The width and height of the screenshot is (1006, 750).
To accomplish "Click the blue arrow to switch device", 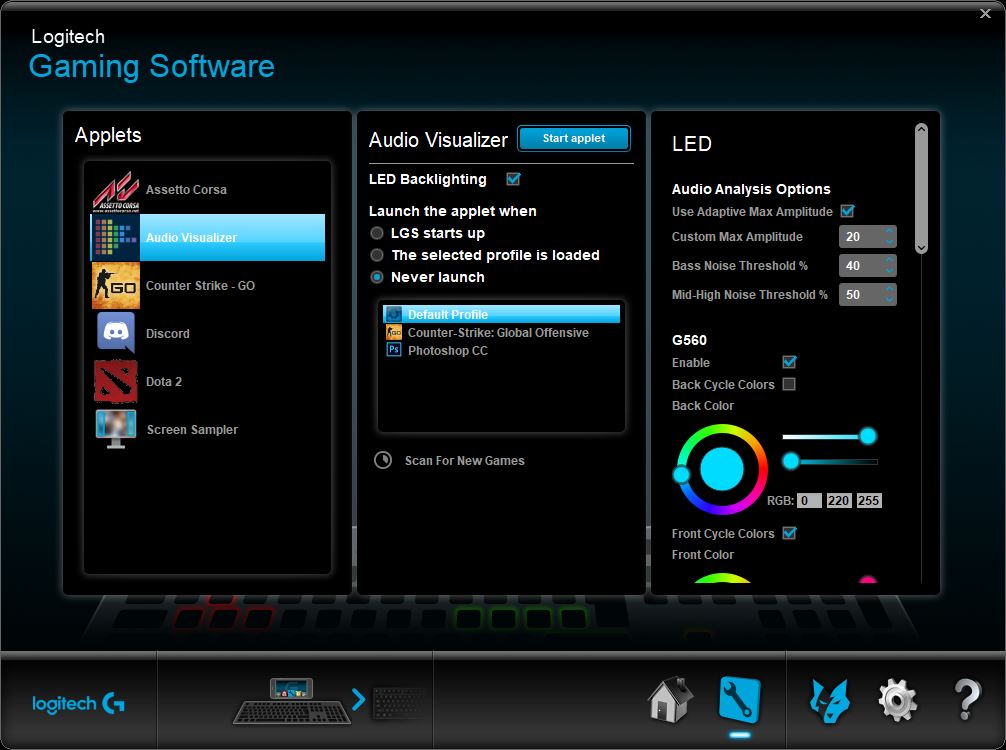I will (x=359, y=699).
